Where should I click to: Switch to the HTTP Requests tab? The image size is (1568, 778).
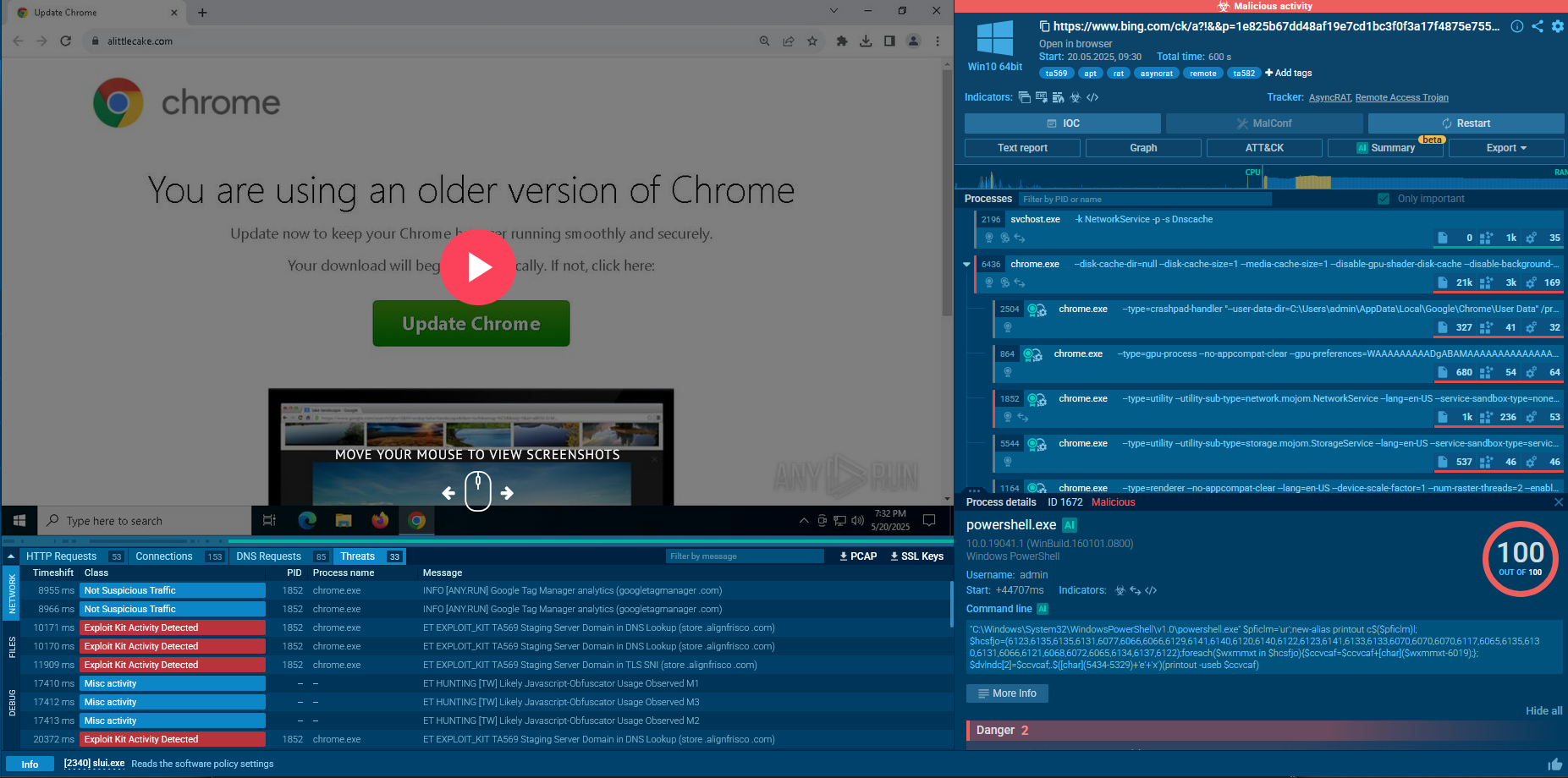[74, 556]
